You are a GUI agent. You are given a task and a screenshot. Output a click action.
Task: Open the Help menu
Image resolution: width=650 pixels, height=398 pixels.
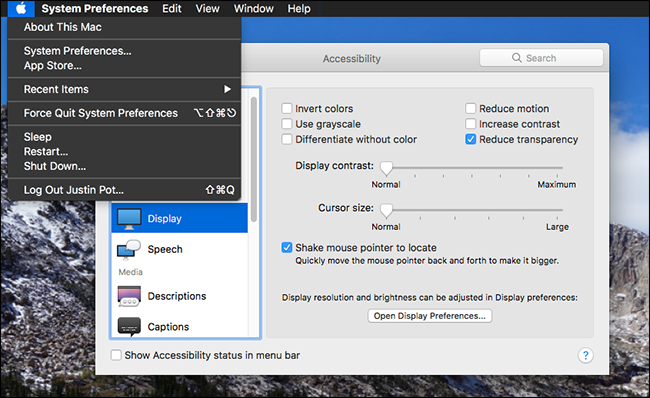pos(299,8)
